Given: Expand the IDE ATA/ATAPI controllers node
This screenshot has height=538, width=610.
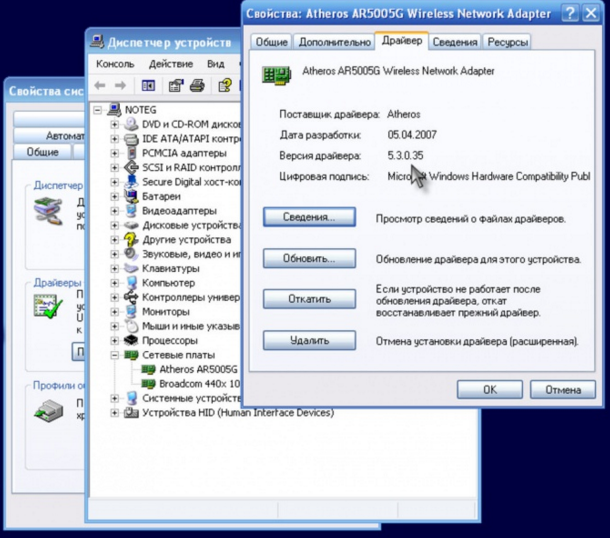Looking at the screenshot, I should 114,139.
